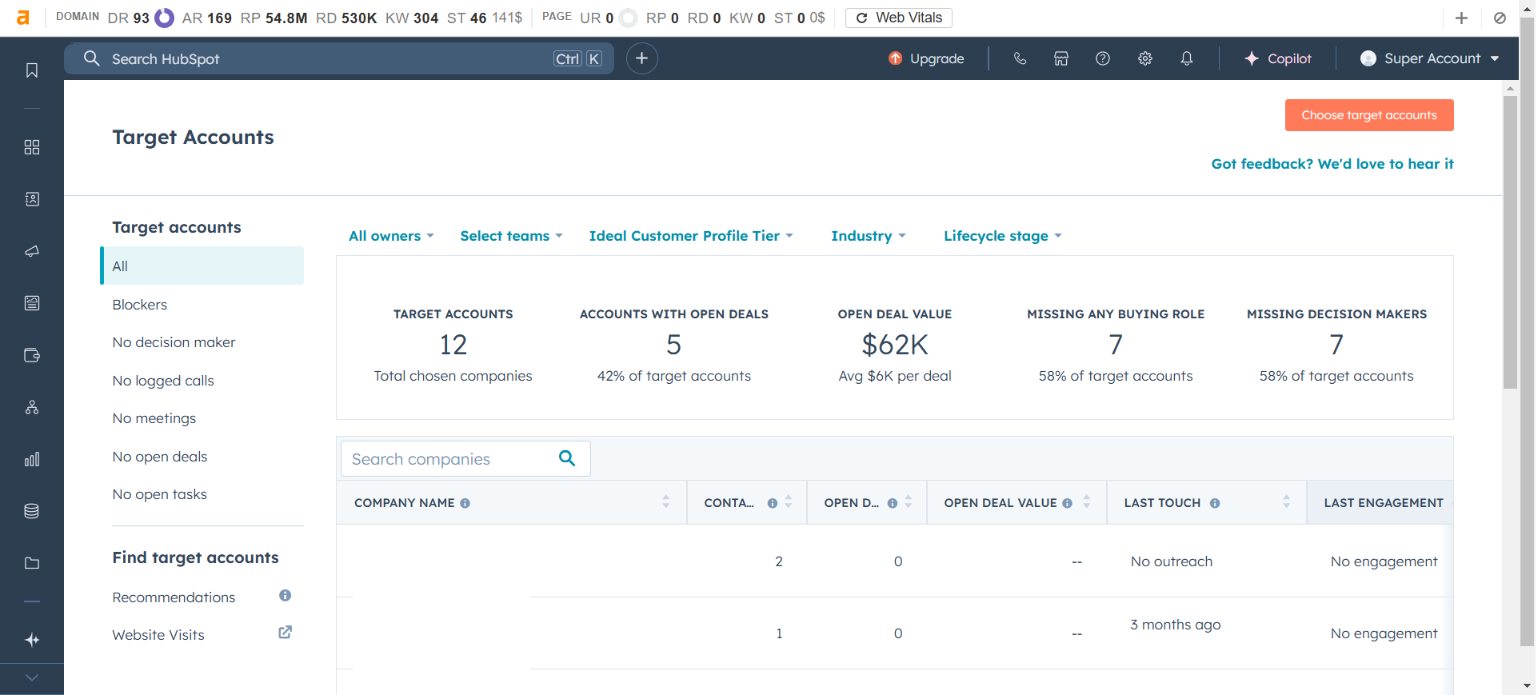Open the Library folder icon in sidebar

pyautogui.click(x=32, y=563)
